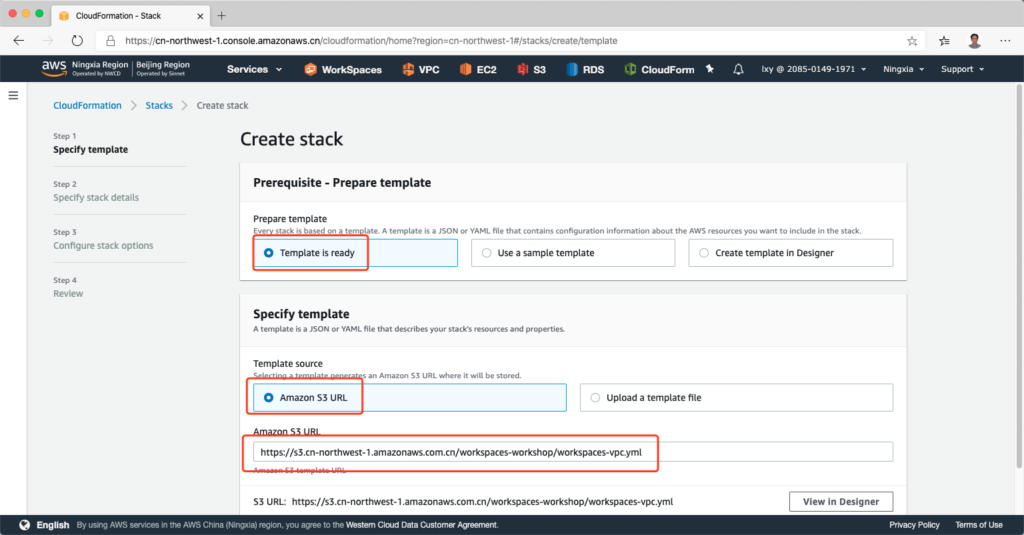Open the hamburger side navigation menu
This screenshot has height=535, width=1024.
[x=13, y=95]
